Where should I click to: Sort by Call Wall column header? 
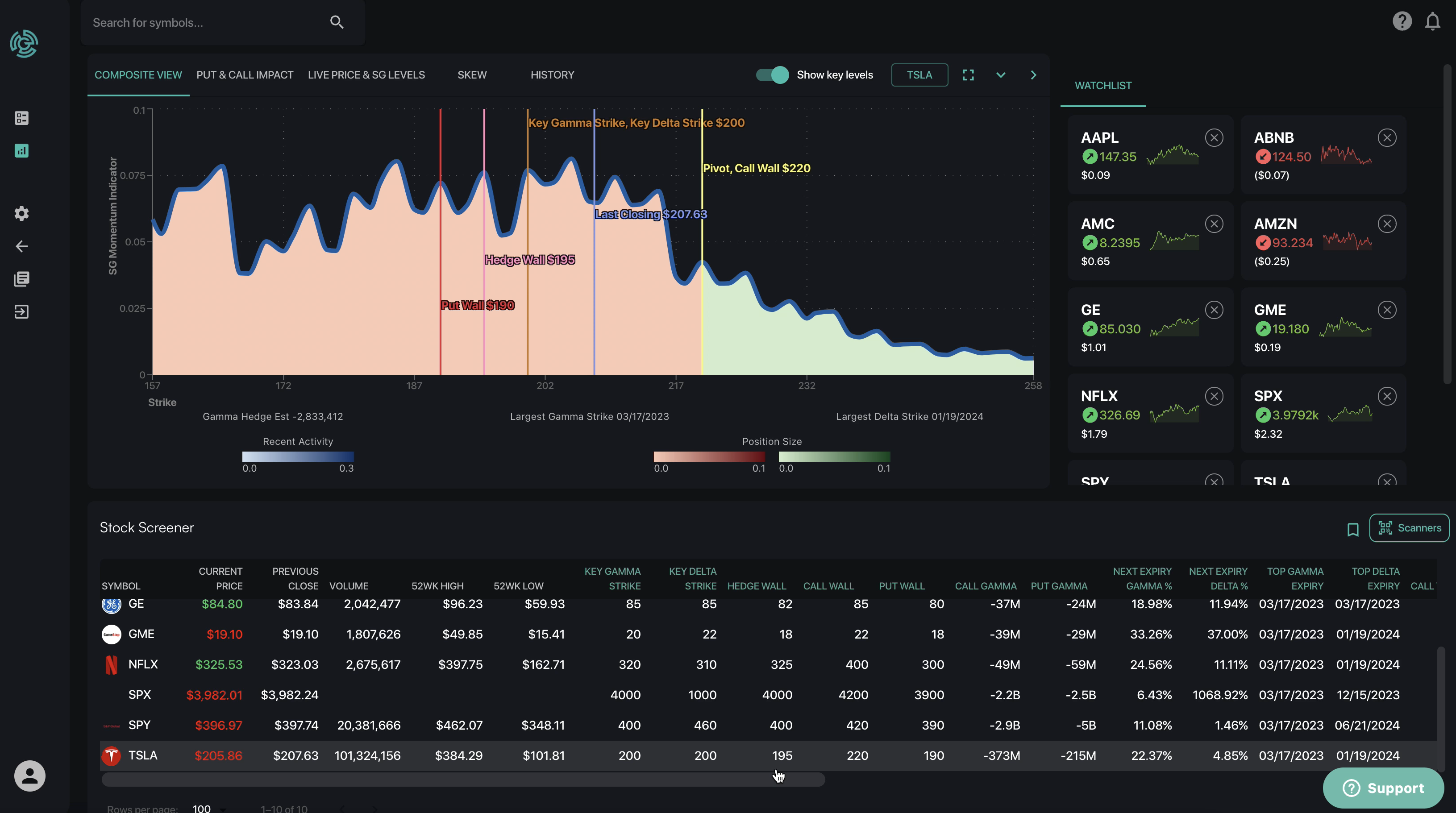click(x=828, y=586)
